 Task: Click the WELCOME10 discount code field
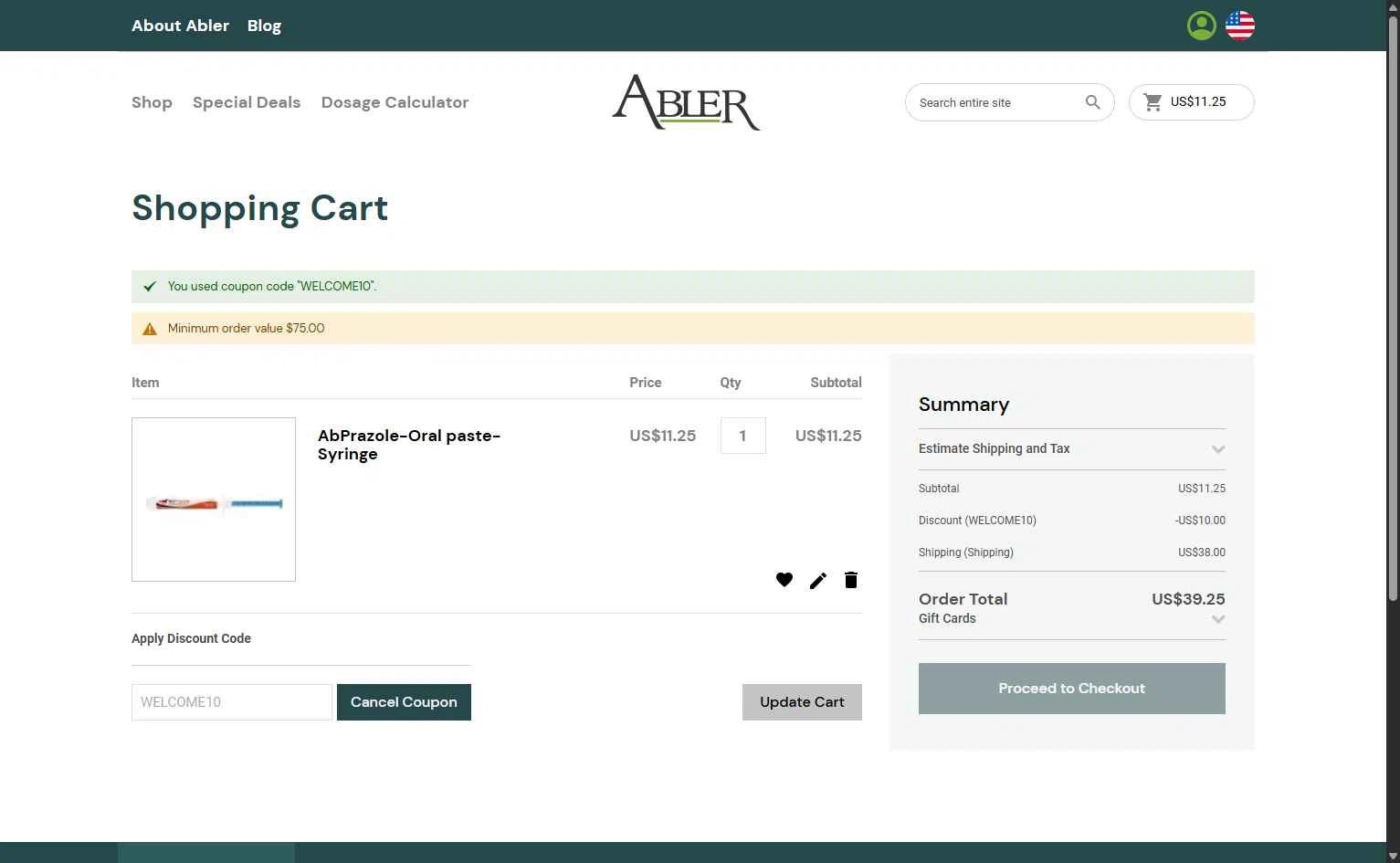point(232,702)
